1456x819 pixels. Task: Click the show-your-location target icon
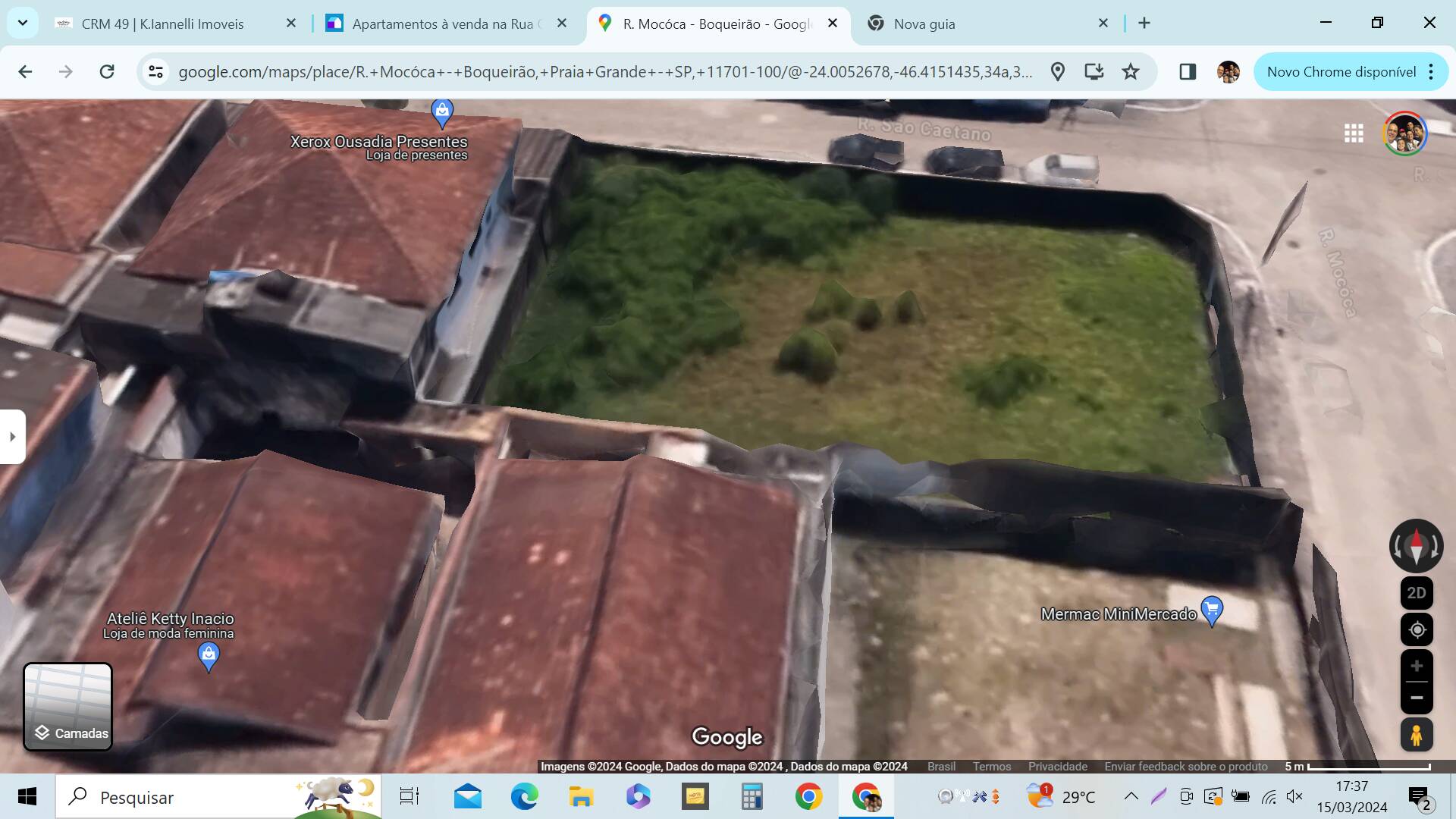point(1417,629)
